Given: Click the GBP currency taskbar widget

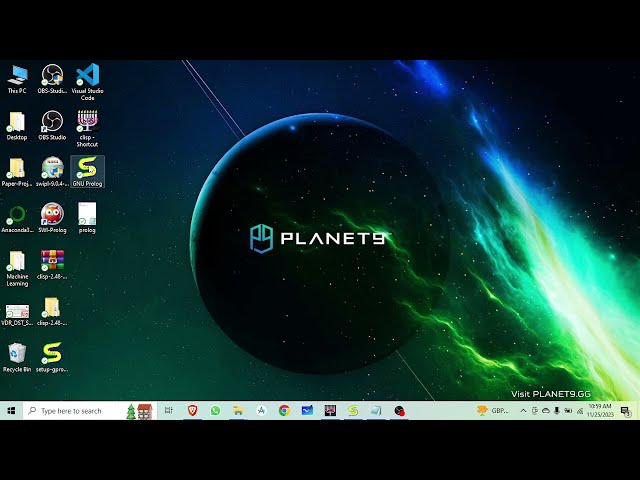Looking at the screenshot, I should pyautogui.click(x=493, y=411).
